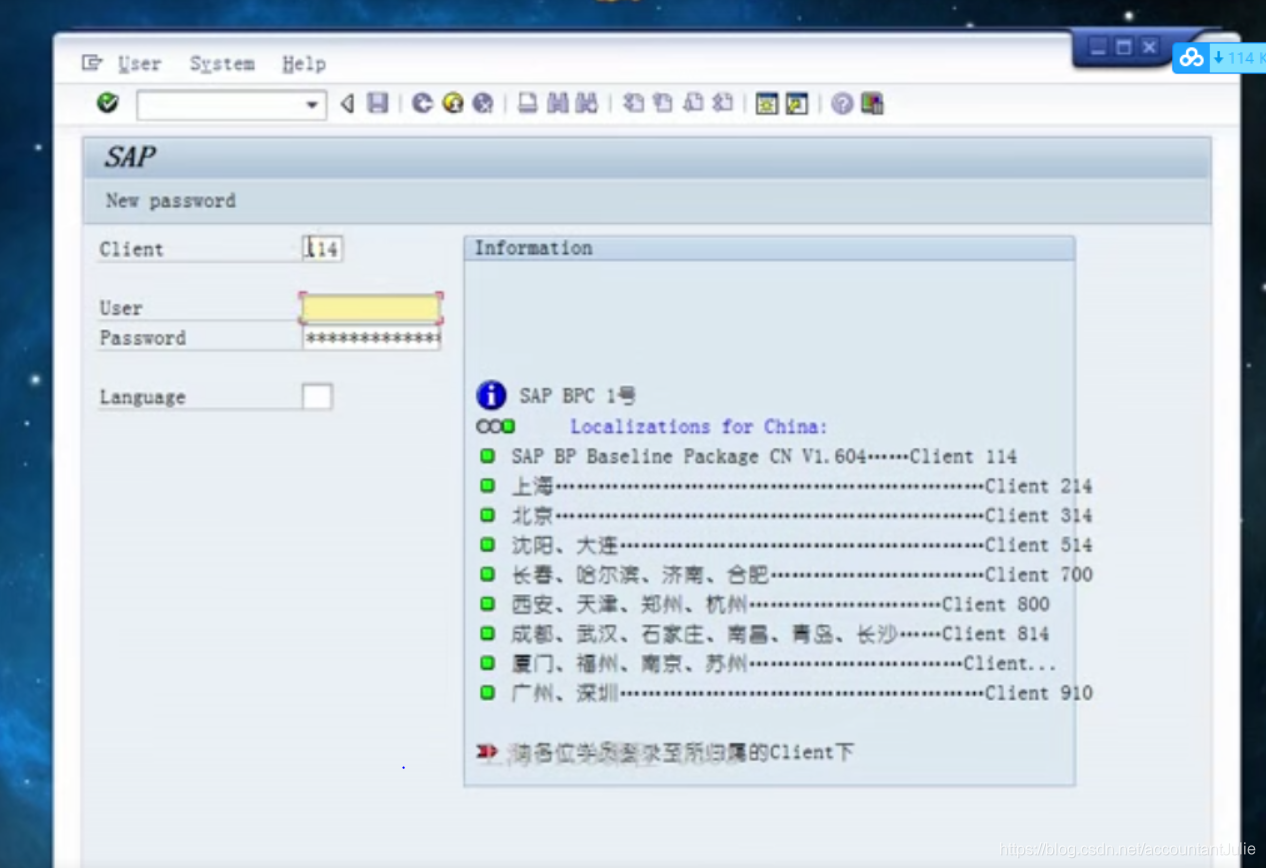Open the command field dropdown arrow
The width and height of the screenshot is (1266, 868).
click(310, 105)
